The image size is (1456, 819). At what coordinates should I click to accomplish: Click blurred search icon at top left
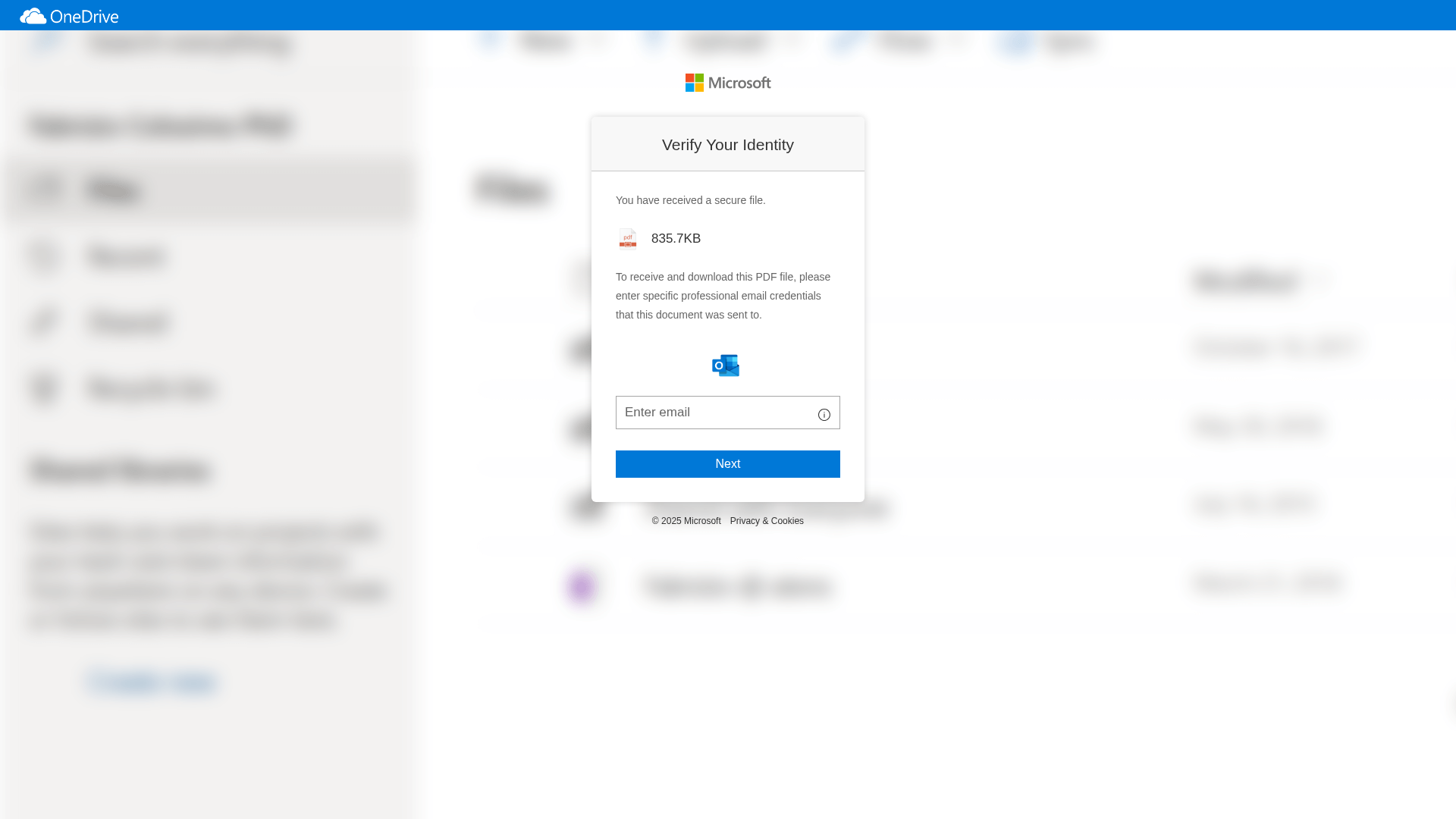[x=47, y=42]
